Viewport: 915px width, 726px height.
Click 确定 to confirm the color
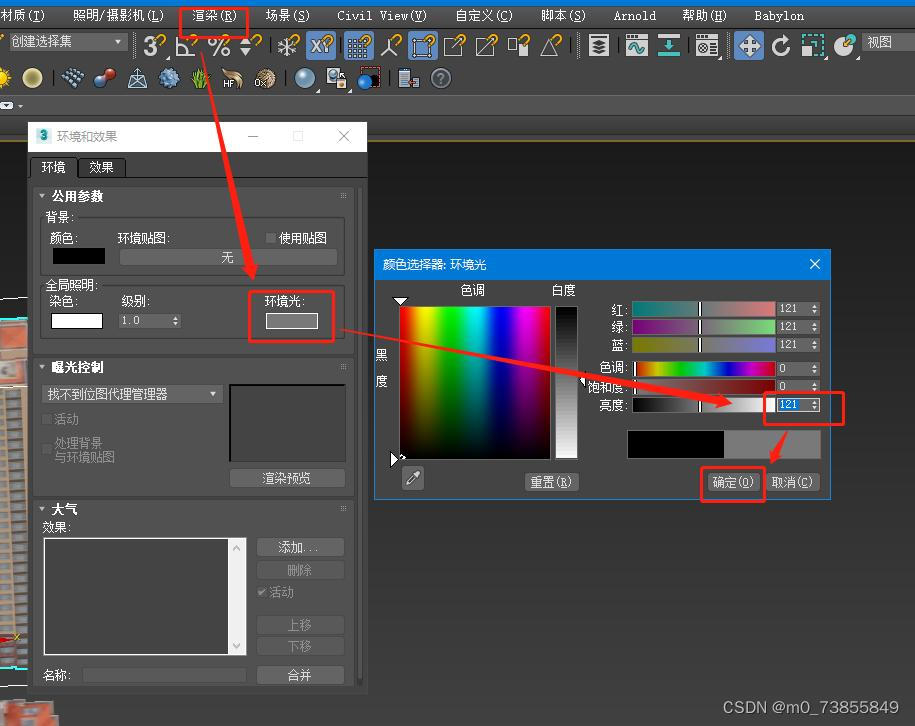point(732,482)
